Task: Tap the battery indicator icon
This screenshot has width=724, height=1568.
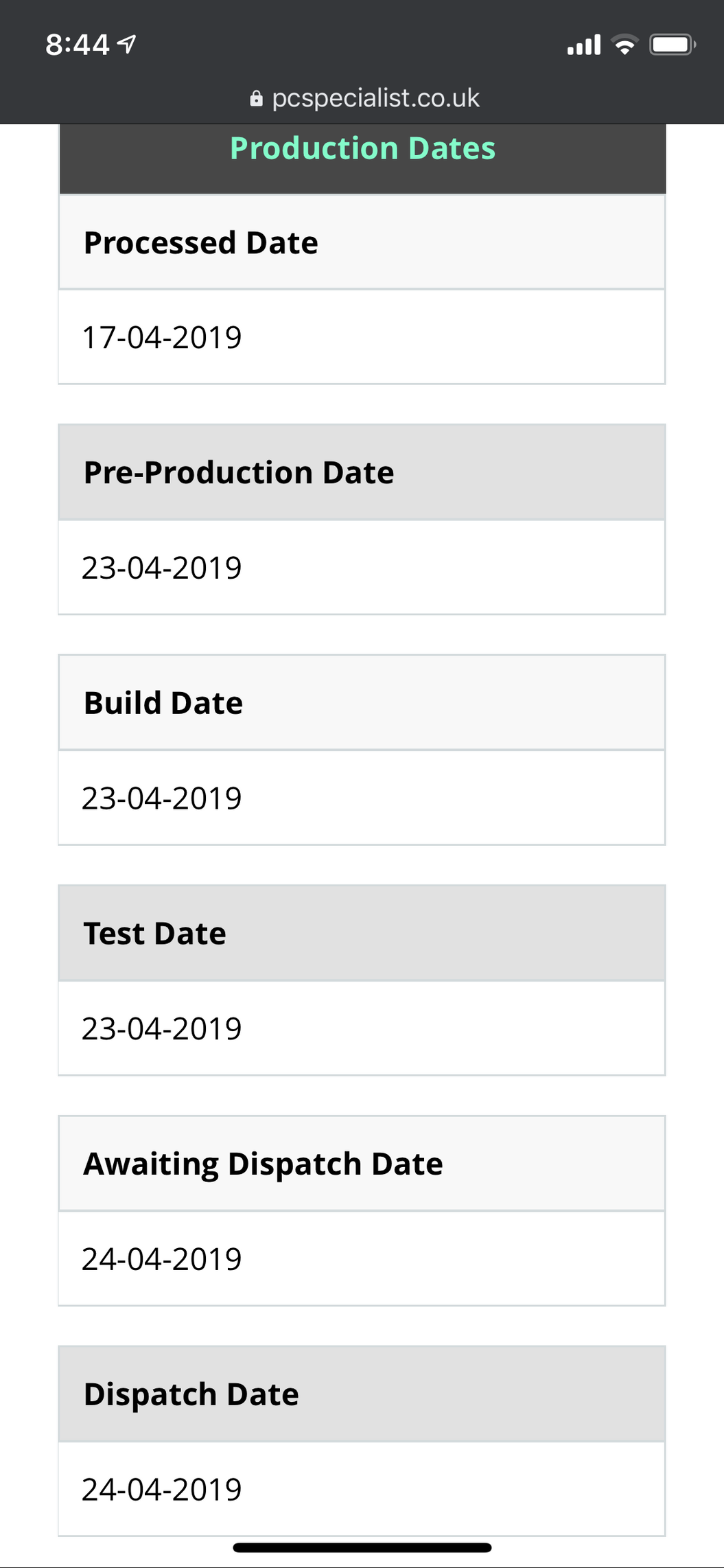Action: [672, 45]
